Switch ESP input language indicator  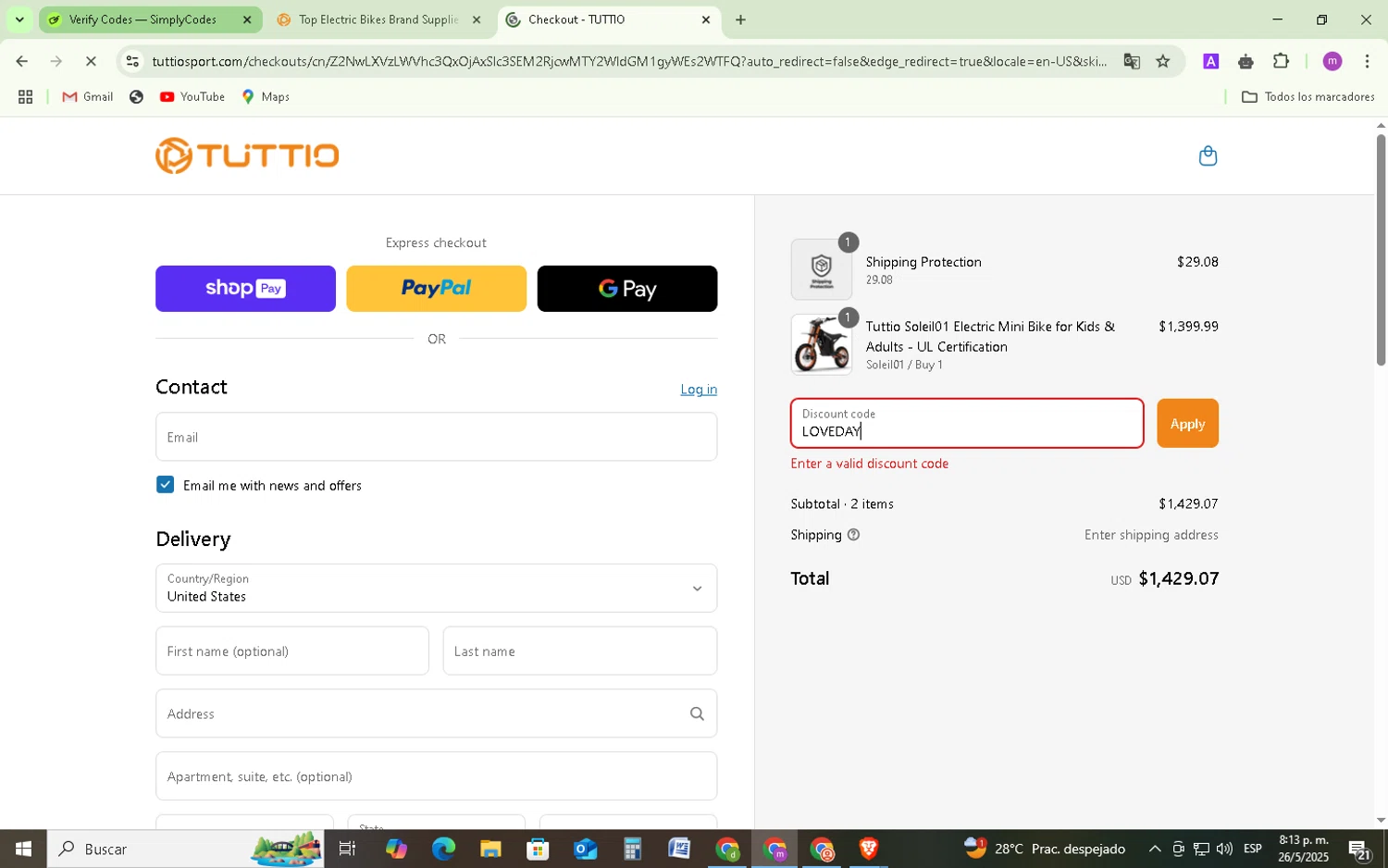1253,849
